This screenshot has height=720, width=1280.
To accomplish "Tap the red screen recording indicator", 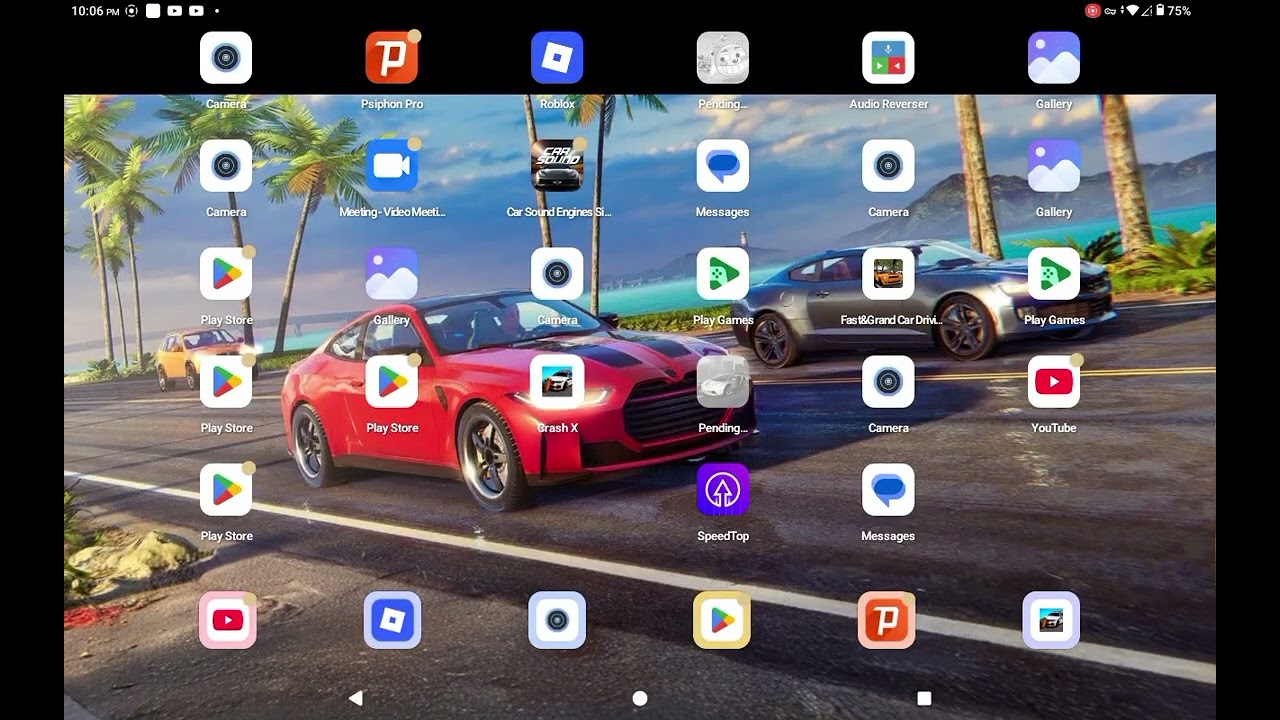I will [1093, 11].
